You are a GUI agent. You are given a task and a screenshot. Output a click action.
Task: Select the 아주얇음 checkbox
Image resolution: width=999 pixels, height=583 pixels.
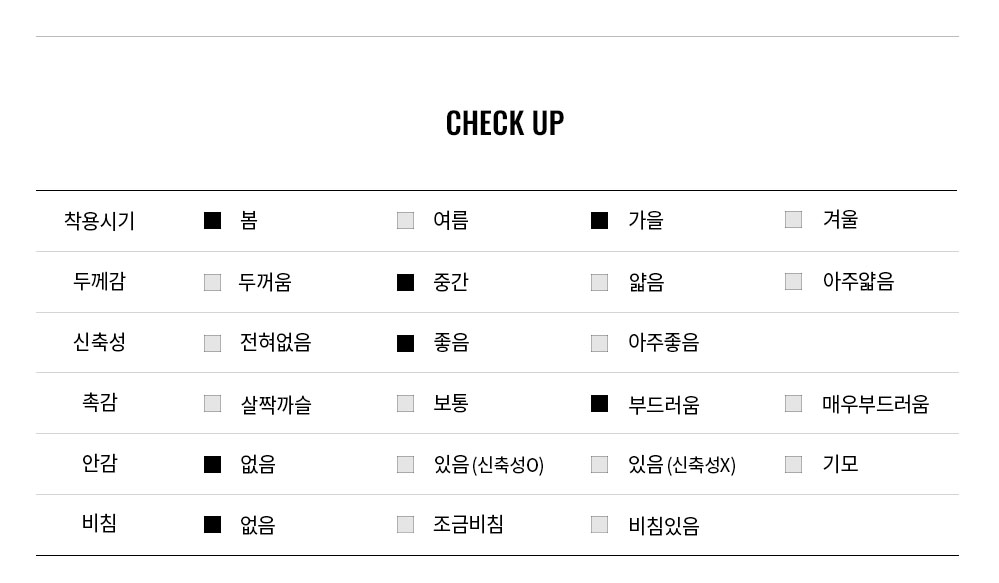click(793, 281)
